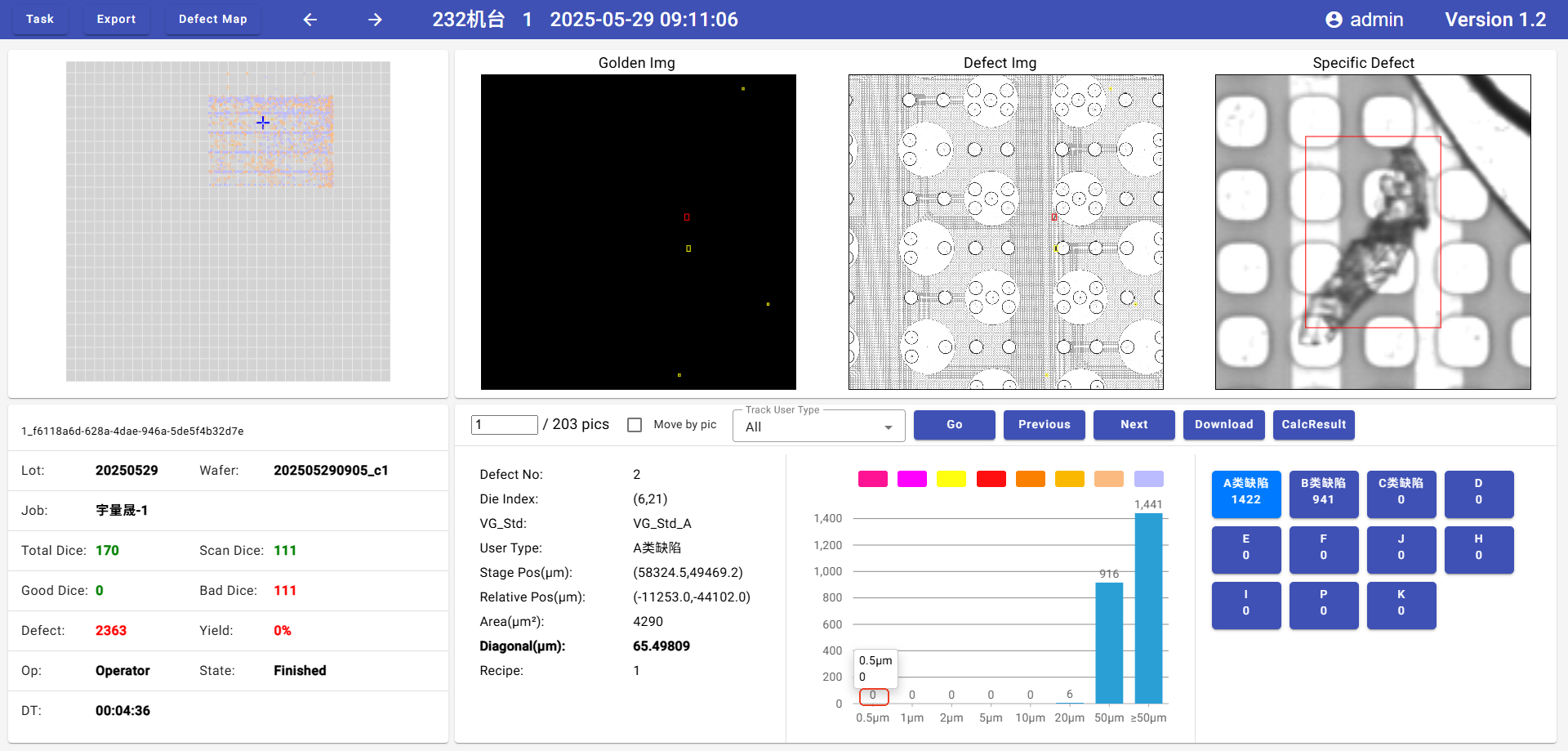The width and height of the screenshot is (1568, 751).
Task: Click the ≥50μm histogram bar
Action: (x=1148, y=608)
